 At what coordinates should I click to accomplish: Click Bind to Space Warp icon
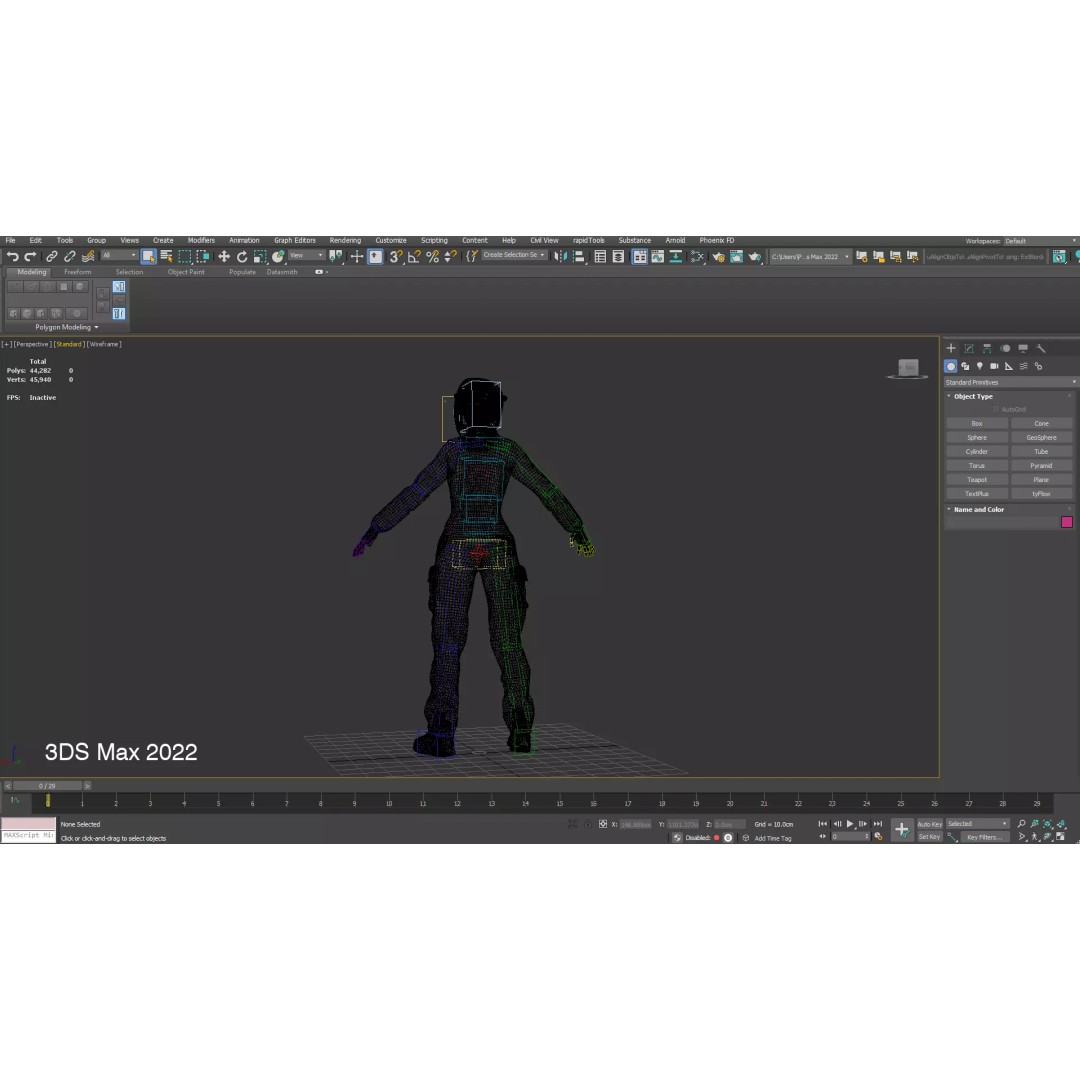click(88, 257)
